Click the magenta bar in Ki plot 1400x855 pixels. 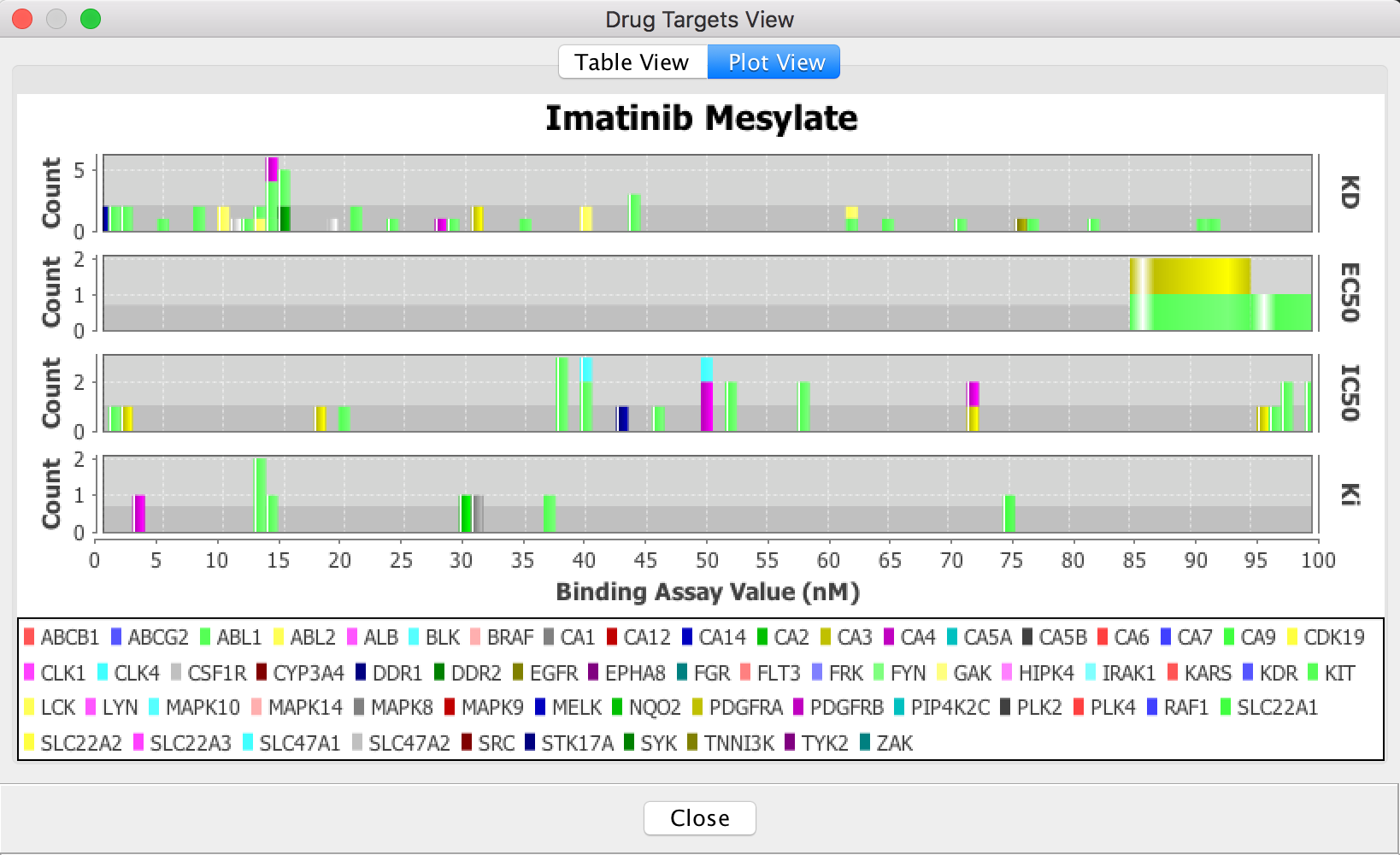coord(139,513)
